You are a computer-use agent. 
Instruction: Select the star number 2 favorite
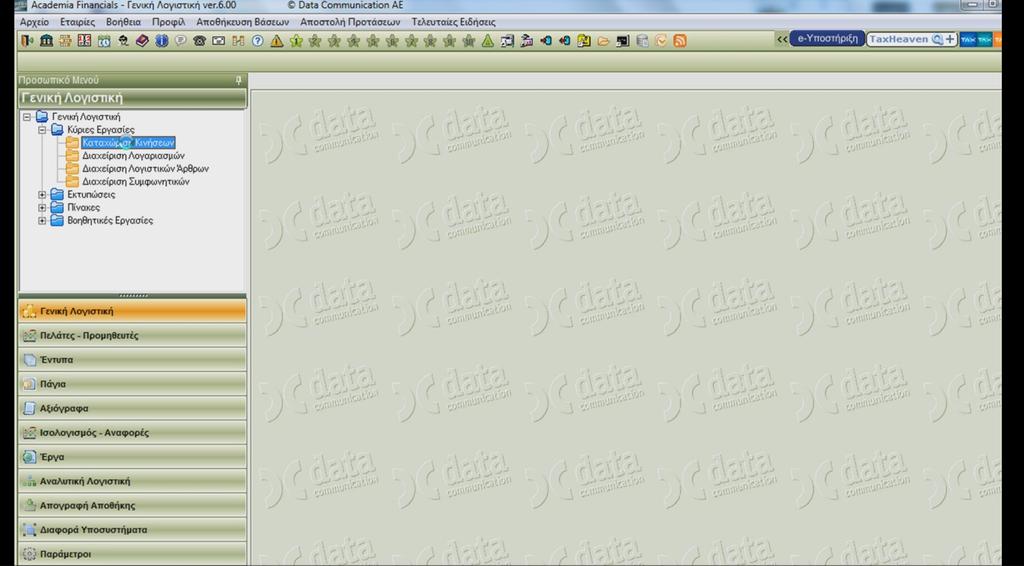pos(315,40)
